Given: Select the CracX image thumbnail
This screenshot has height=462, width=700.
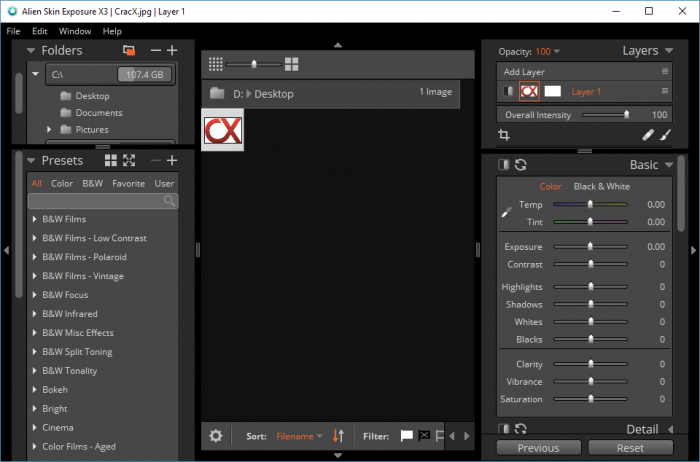Looking at the screenshot, I should tap(222, 130).
